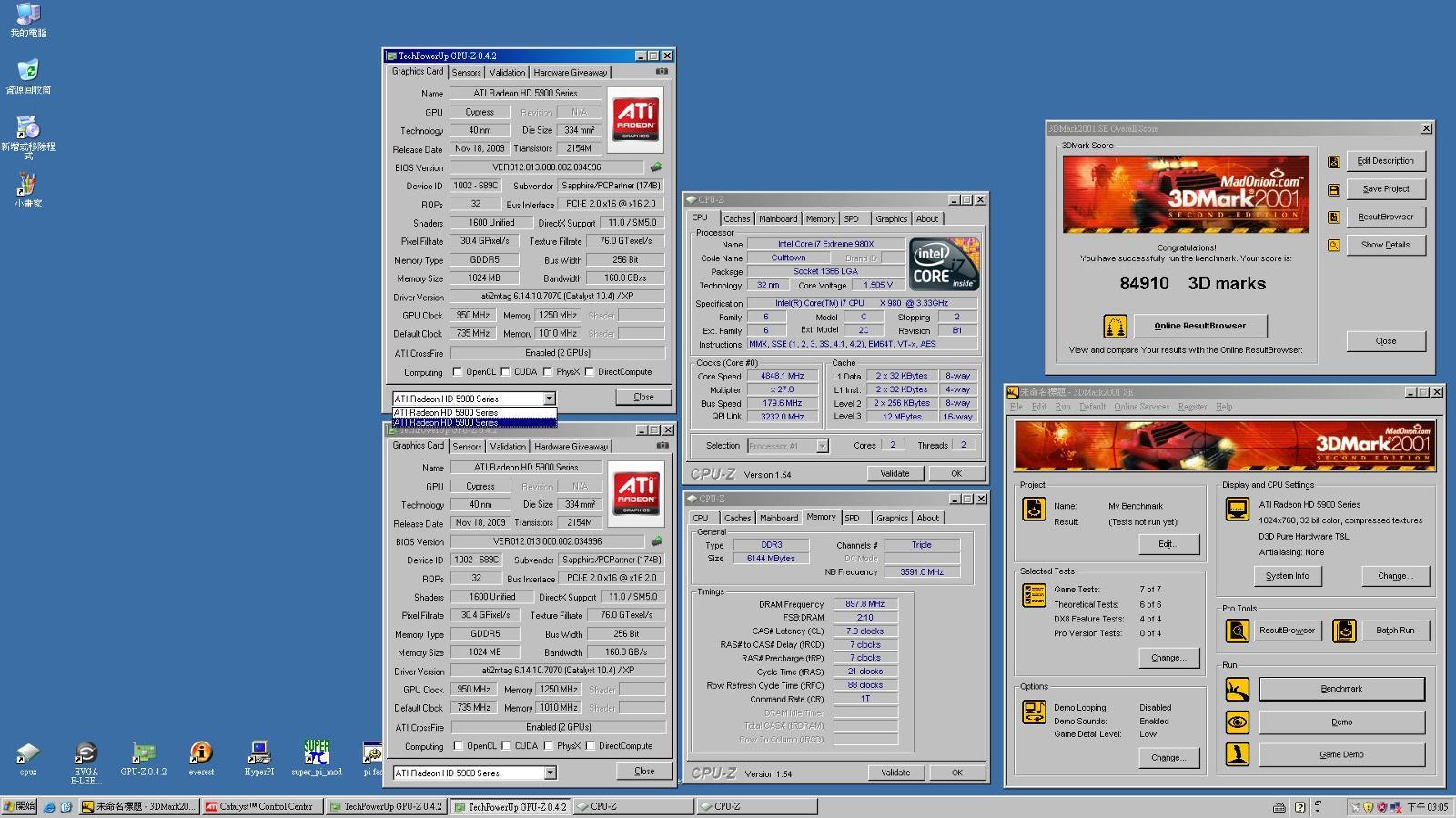Viewport: 1456px width, 818px height.
Task: Click the eye icon next to Demo
Action: click(x=1237, y=722)
